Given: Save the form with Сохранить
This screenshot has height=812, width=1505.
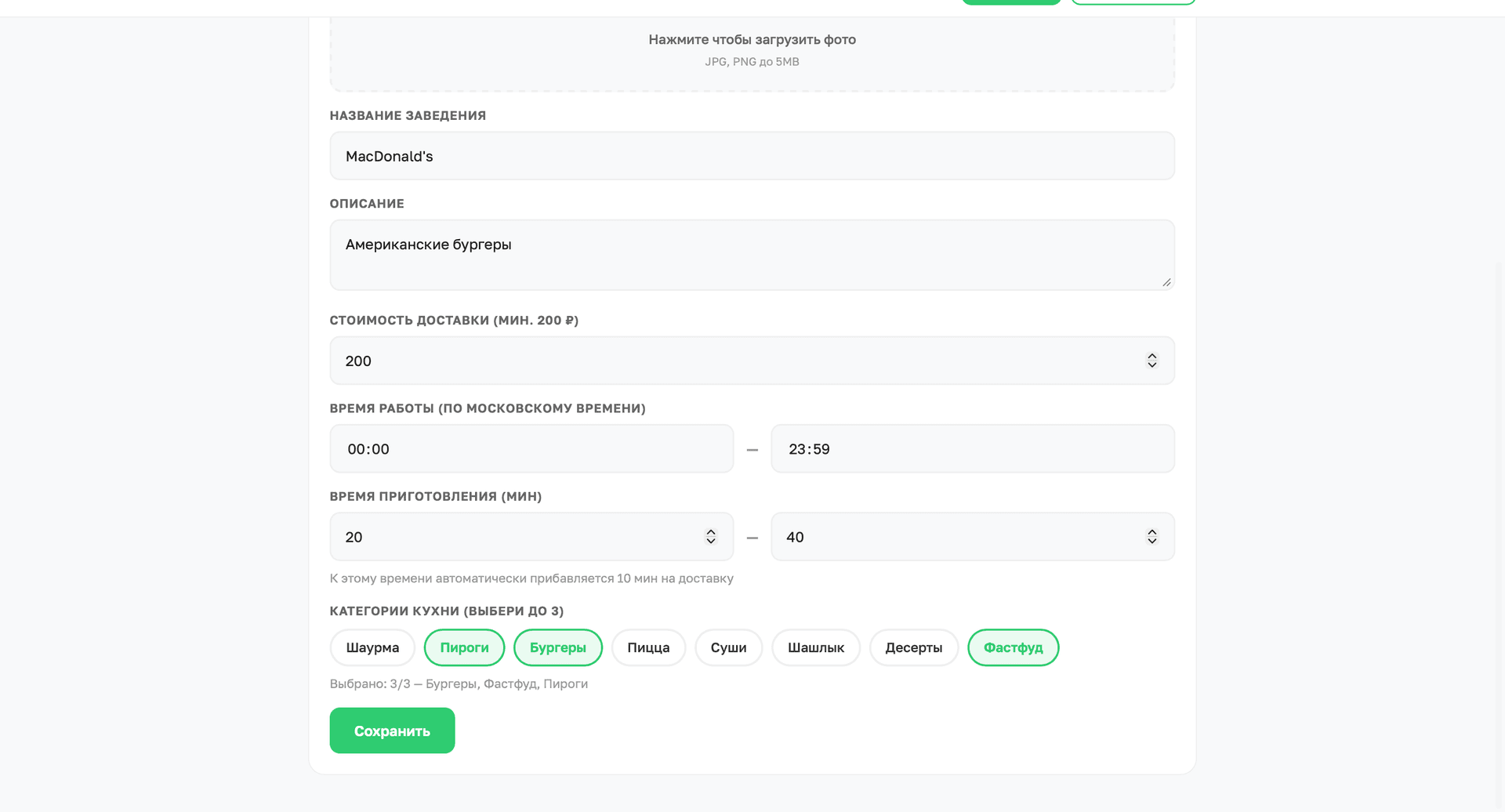Looking at the screenshot, I should point(392,730).
